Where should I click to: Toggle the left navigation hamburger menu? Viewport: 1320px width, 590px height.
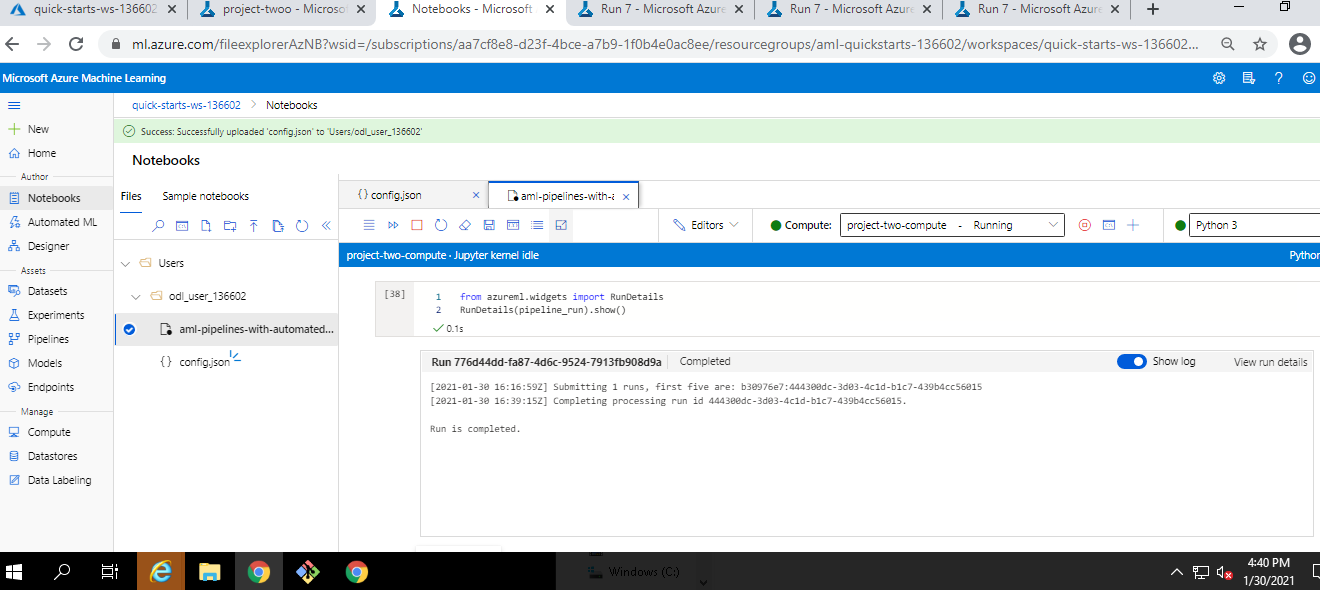pyautogui.click(x=14, y=105)
